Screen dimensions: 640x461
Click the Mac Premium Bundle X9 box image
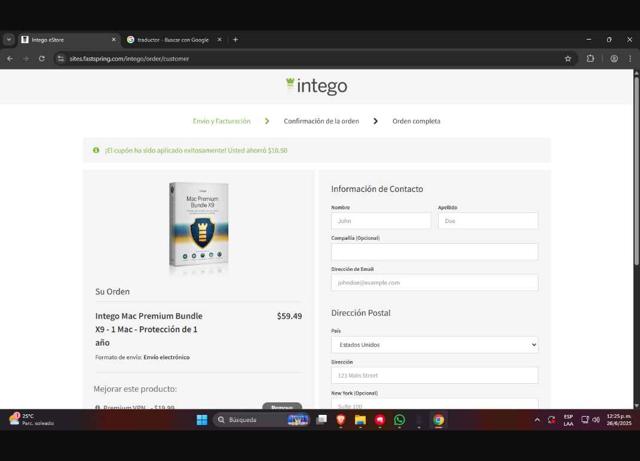199,225
